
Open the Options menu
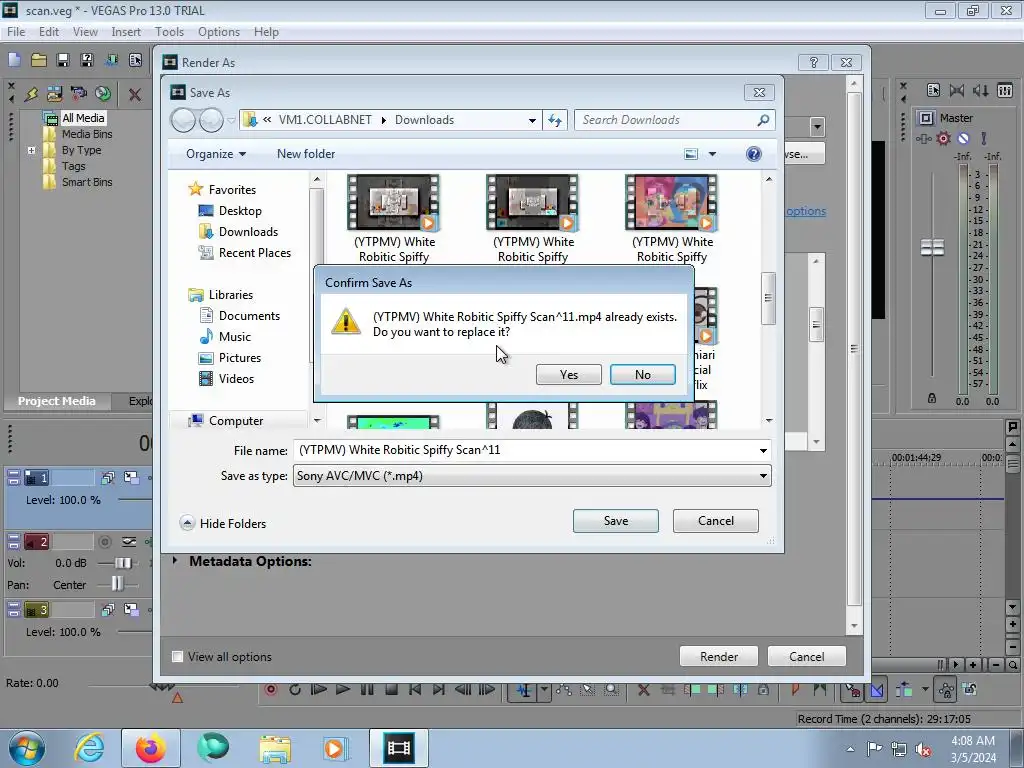(219, 32)
